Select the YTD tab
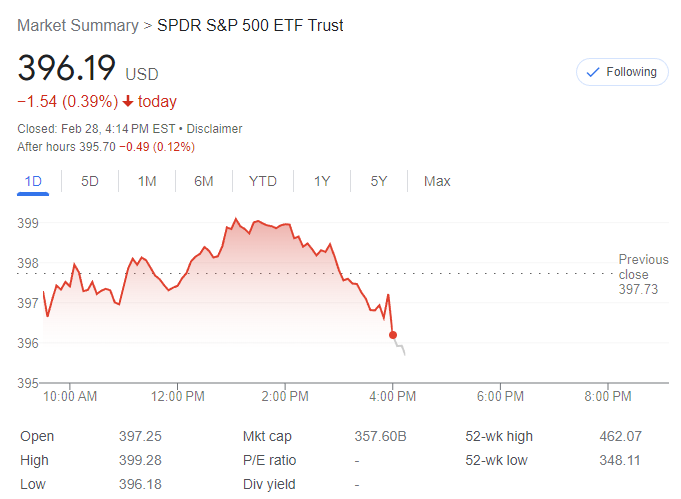 pos(263,181)
